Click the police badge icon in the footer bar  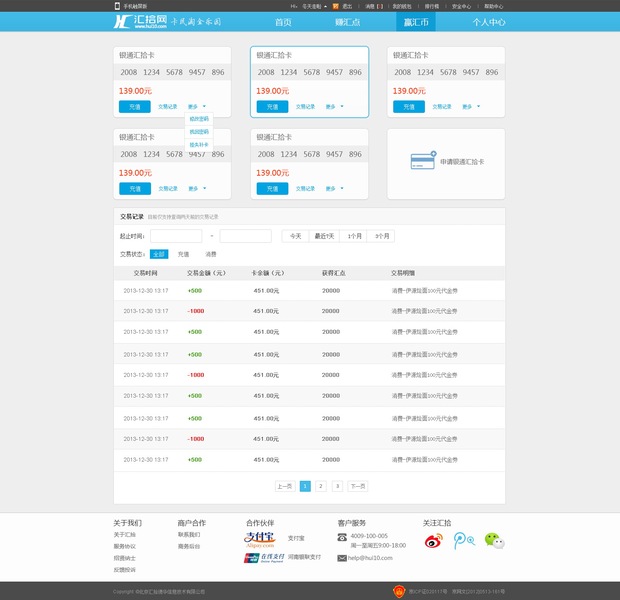[399, 591]
